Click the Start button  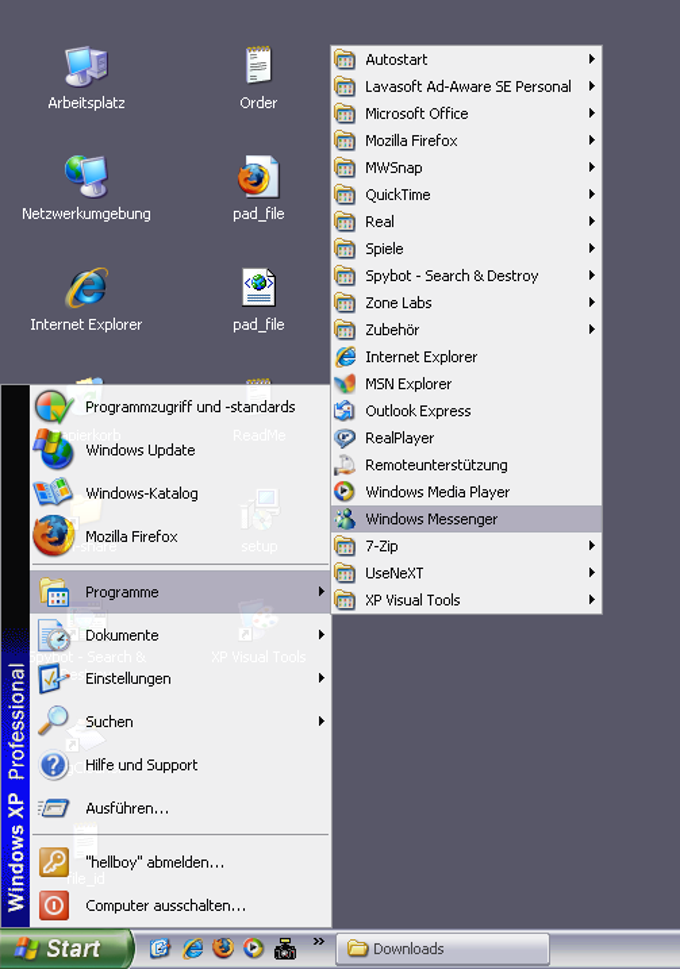(65, 949)
